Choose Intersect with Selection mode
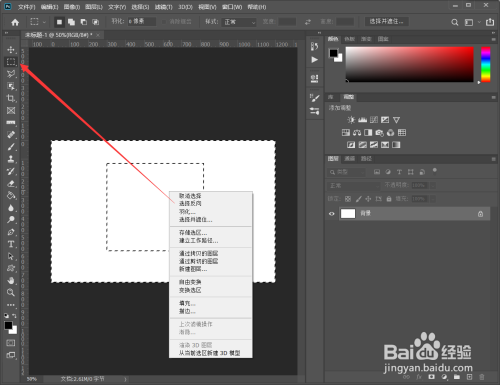 [x=96, y=22]
